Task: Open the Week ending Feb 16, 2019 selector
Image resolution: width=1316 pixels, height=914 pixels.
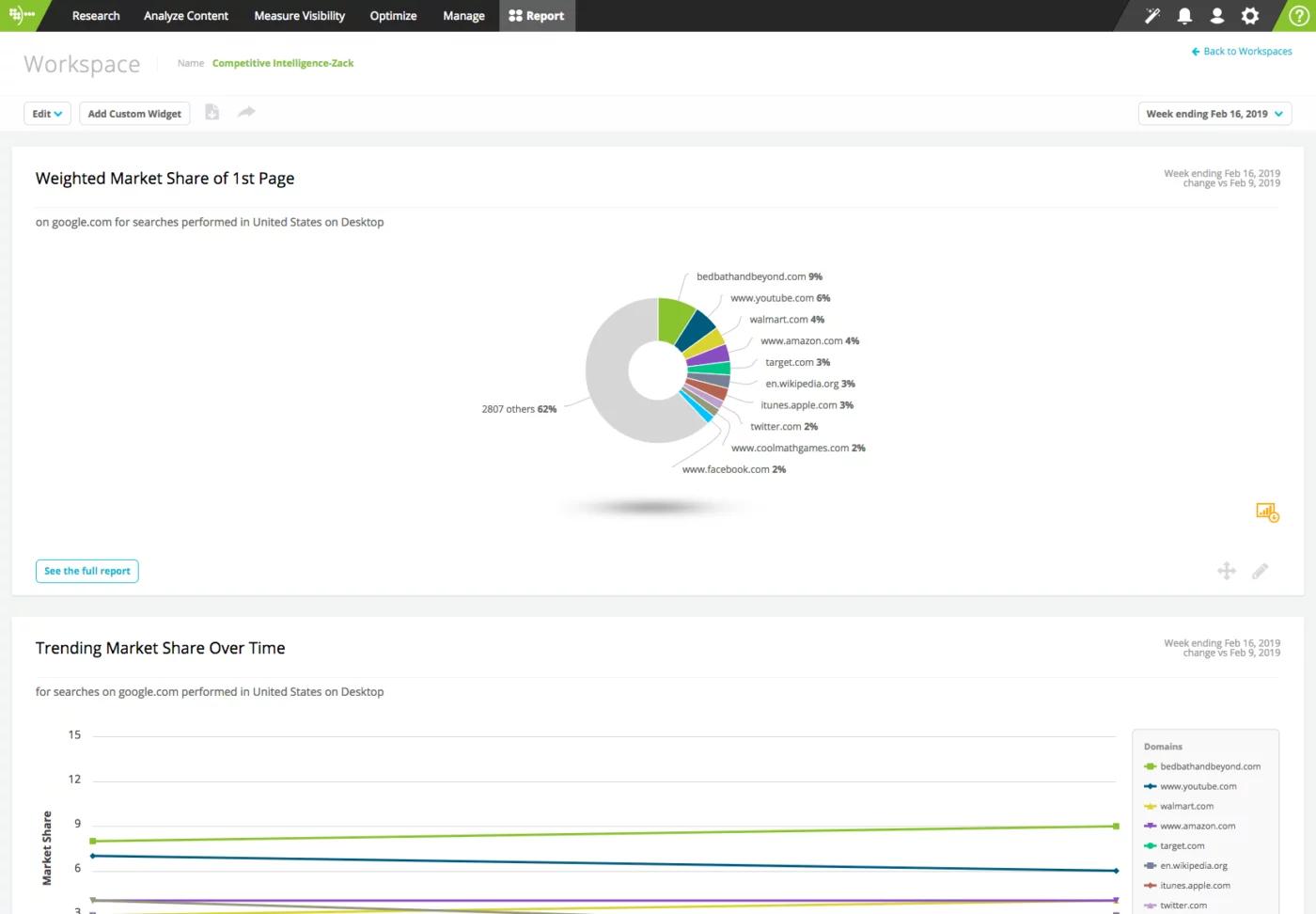Action: point(1214,113)
